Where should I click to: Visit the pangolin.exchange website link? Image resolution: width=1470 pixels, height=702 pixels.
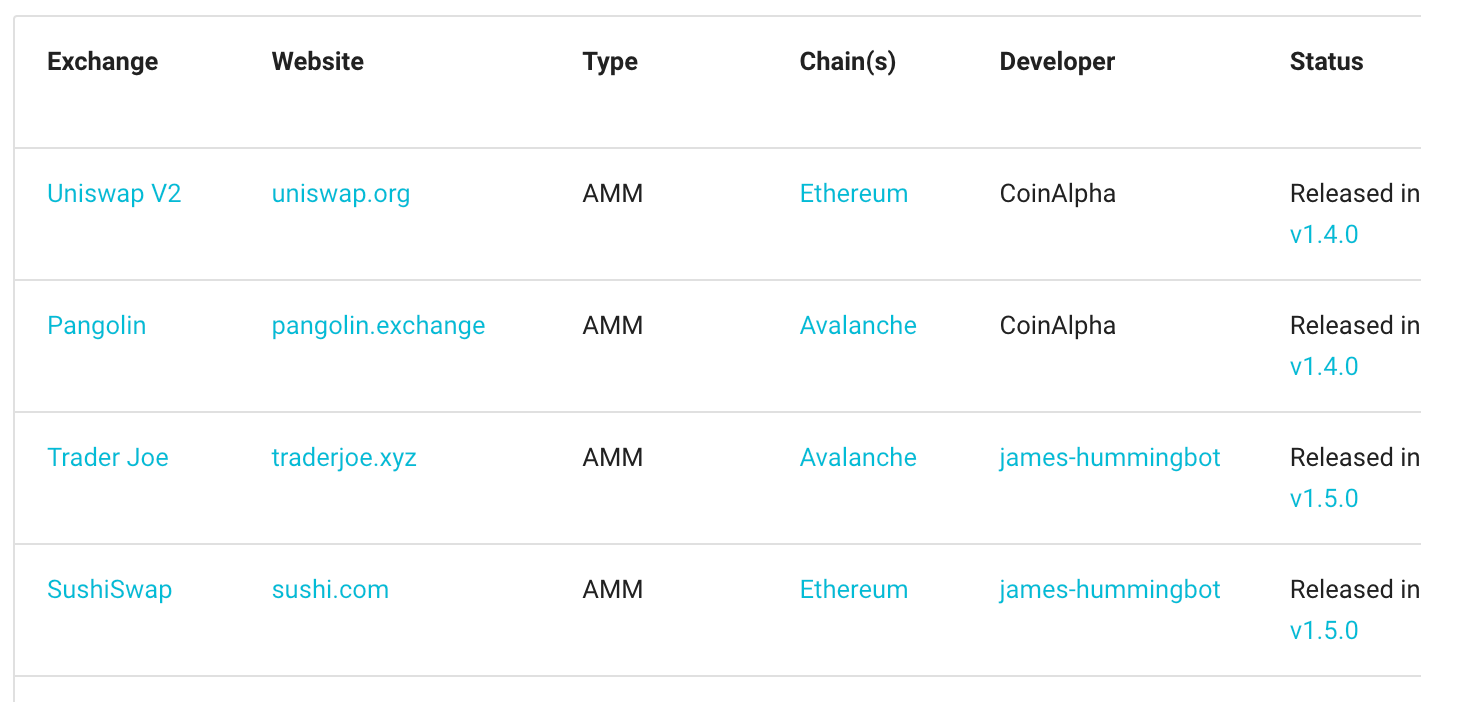point(378,325)
